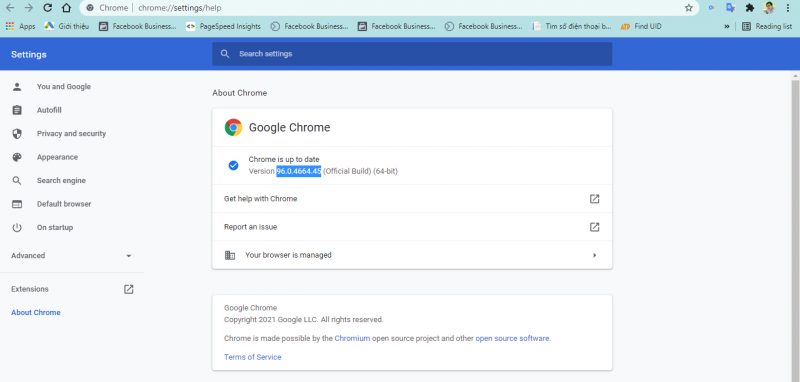
Task: Open the Tìm số điện thoại bookmark
Action: point(572,27)
